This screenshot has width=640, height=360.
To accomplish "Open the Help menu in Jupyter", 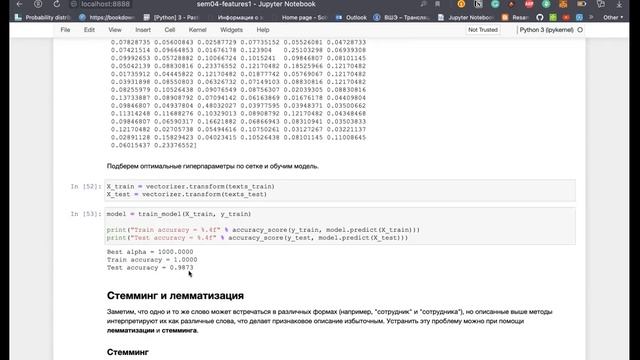I will (x=263, y=30).
